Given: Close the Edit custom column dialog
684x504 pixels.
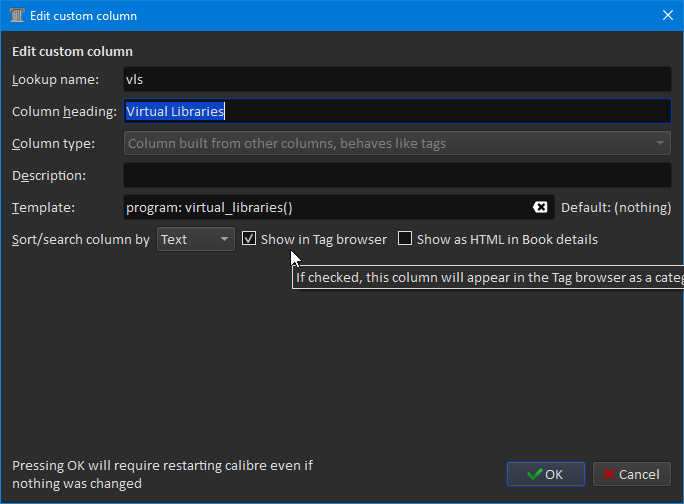Looking at the screenshot, I should tap(667, 16).
